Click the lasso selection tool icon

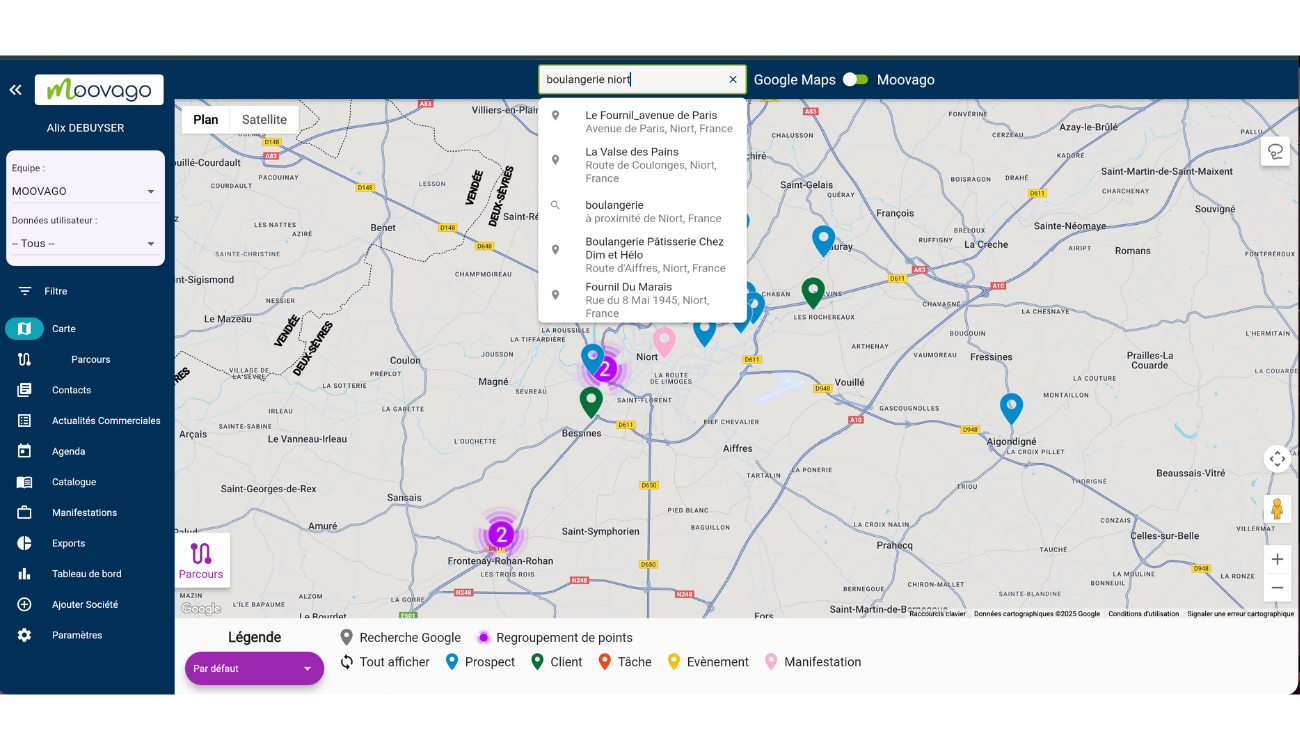pyautogui.click(x=1275, y=152)
